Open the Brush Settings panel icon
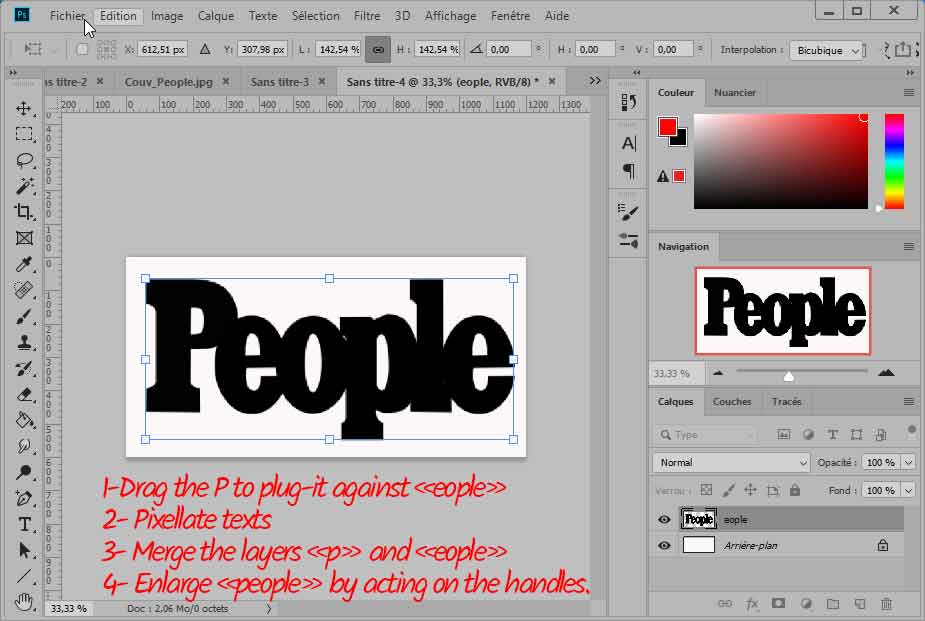 pyautogui.click(x=629, y=212)
